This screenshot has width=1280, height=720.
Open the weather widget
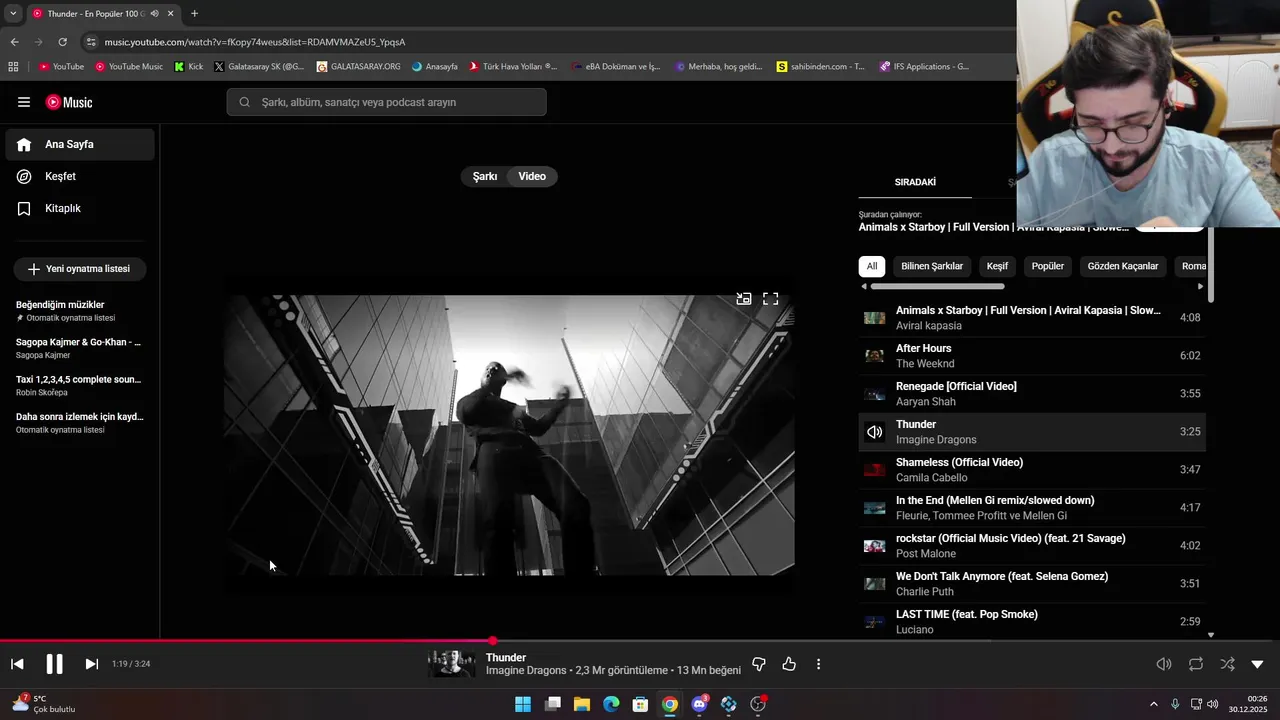pos(42,704)
